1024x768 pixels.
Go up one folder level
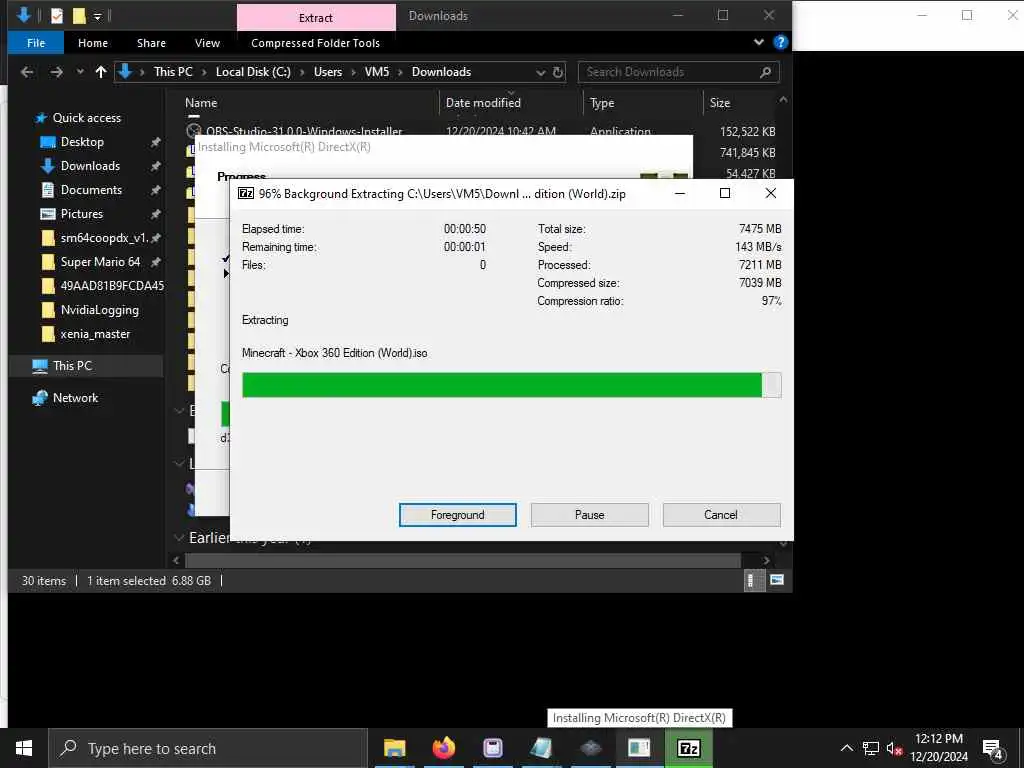101,72
